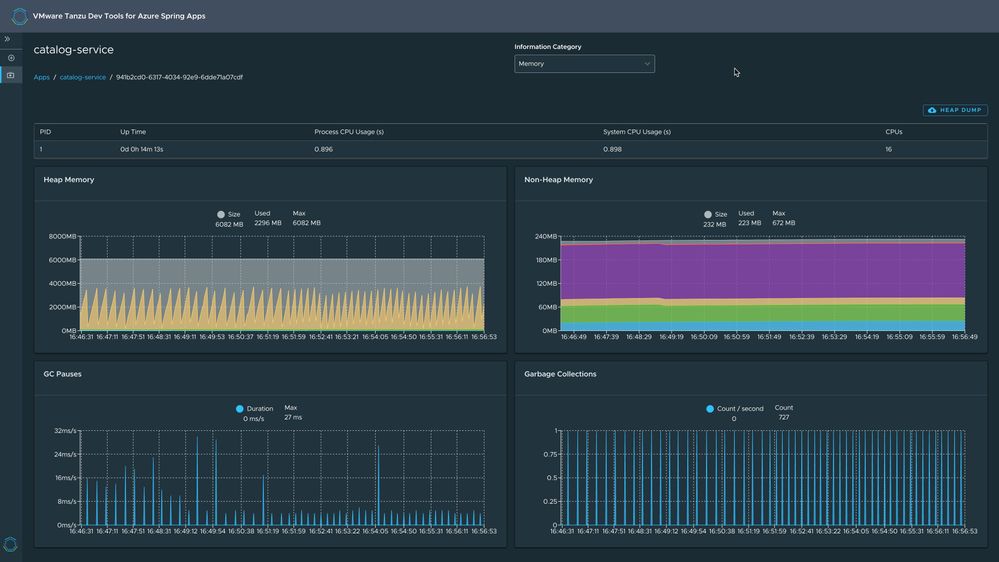Viewport: 999px width, 562px height.
Task: Click the PID column header
Action: coord(45,132)
